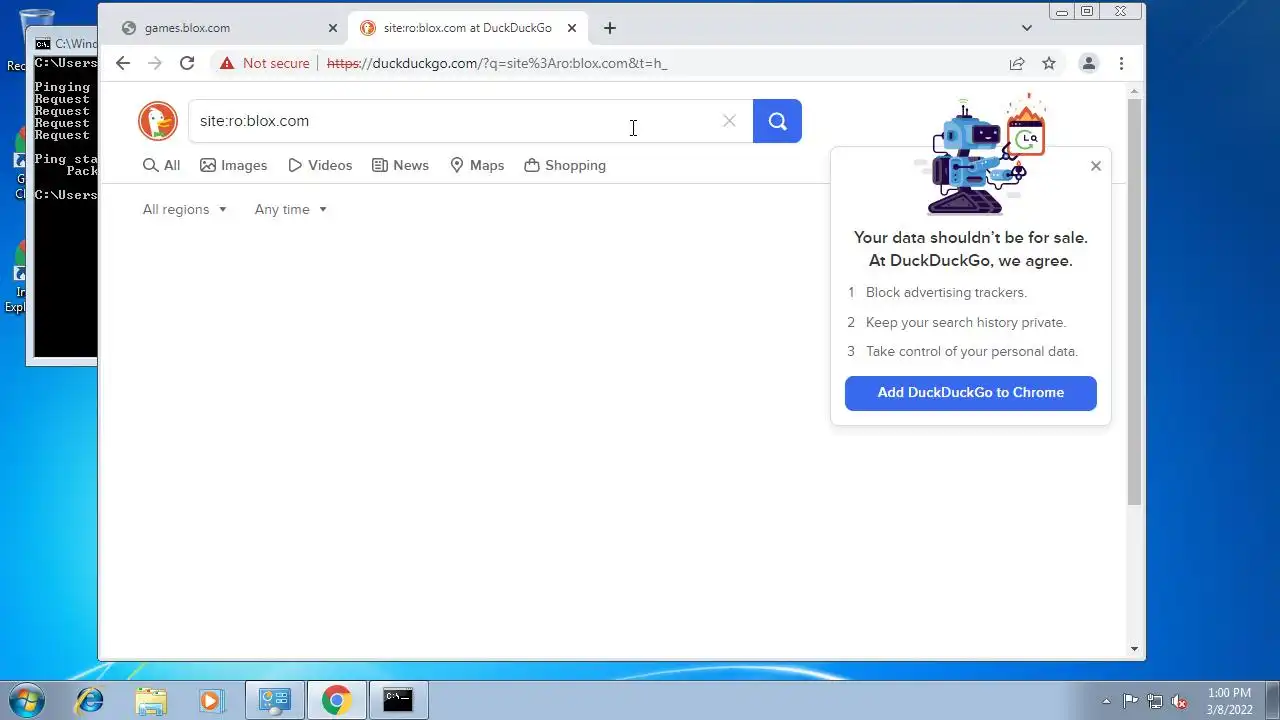Show hidden system tray icons
The image size is (1280, 720).
click(1106, 701)
